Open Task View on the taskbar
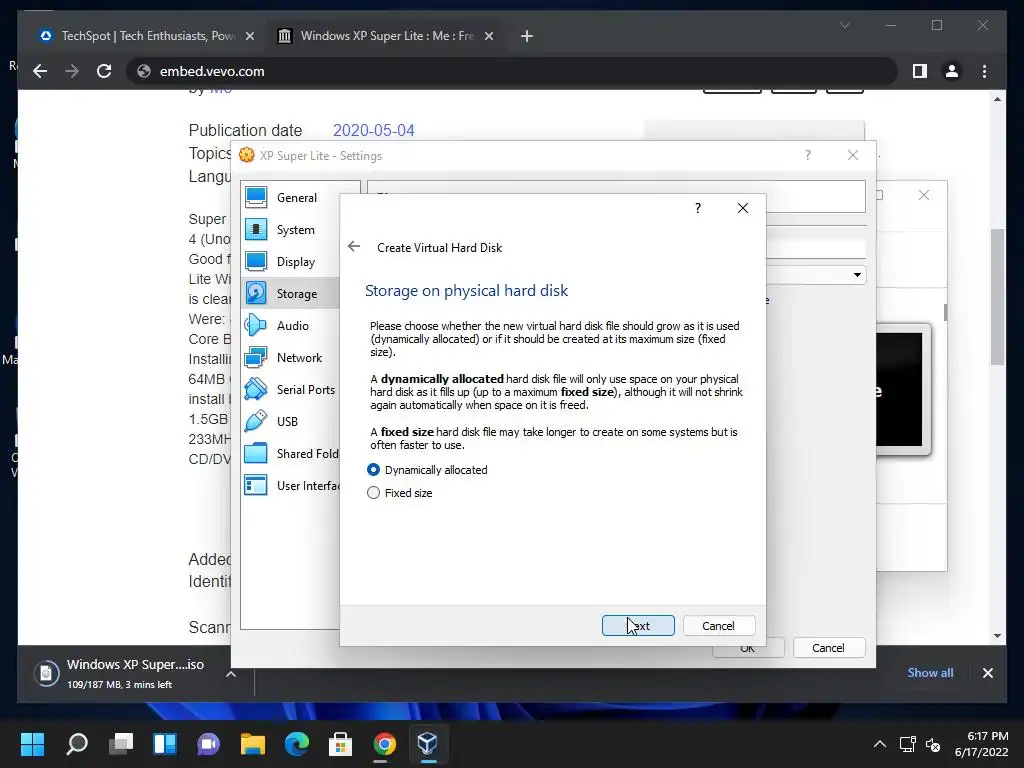This screenshot has height=768, width=1024. [121, 743]
